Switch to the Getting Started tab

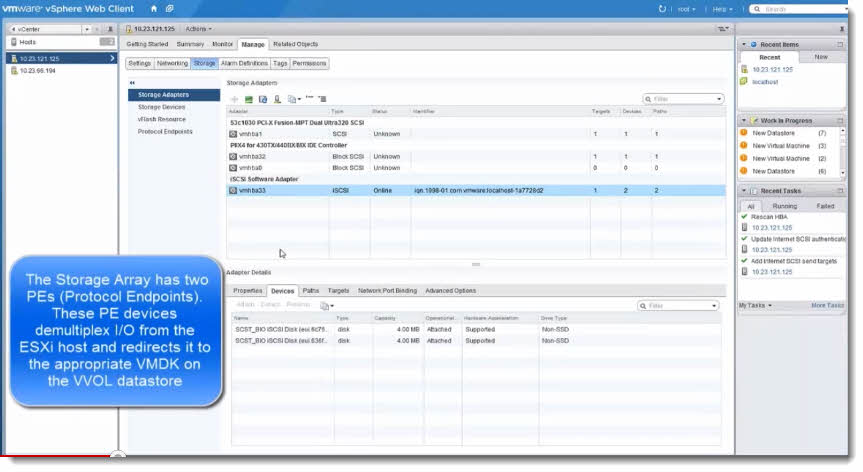tap(147, 44)
